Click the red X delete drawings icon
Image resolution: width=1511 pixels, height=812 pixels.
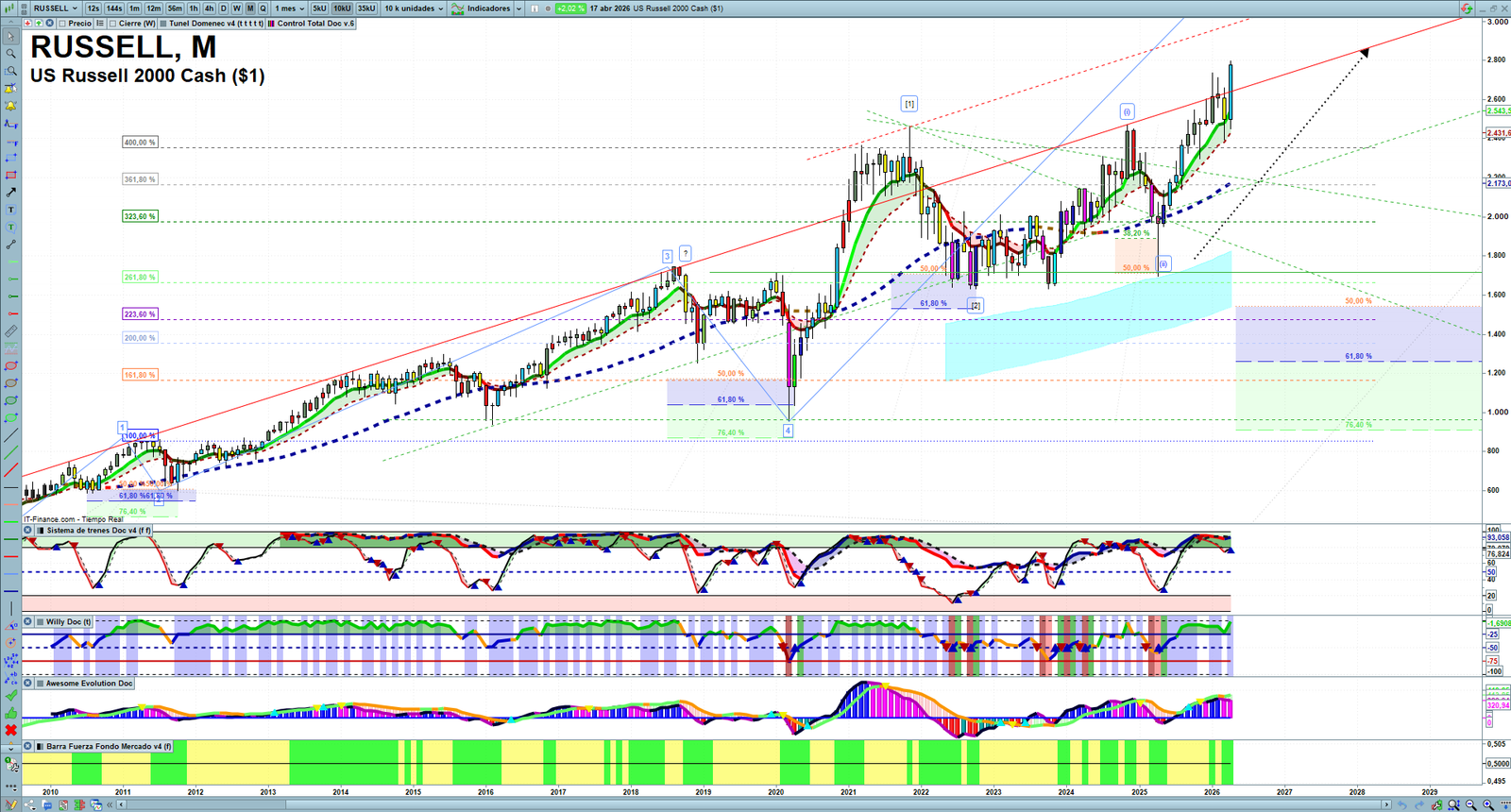pos(10,730)
